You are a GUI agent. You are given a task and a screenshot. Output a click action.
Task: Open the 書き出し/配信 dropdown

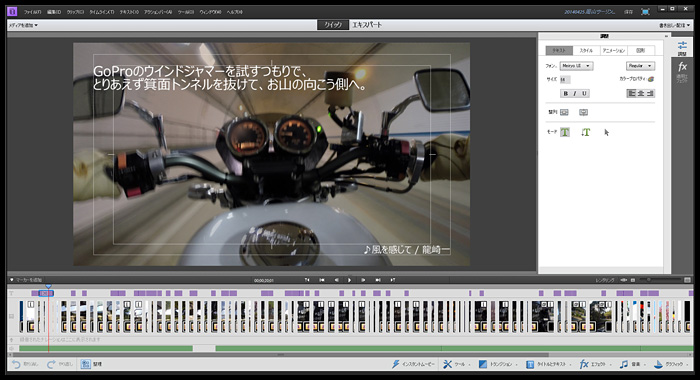pyautogui.click(x=674, y=25)
